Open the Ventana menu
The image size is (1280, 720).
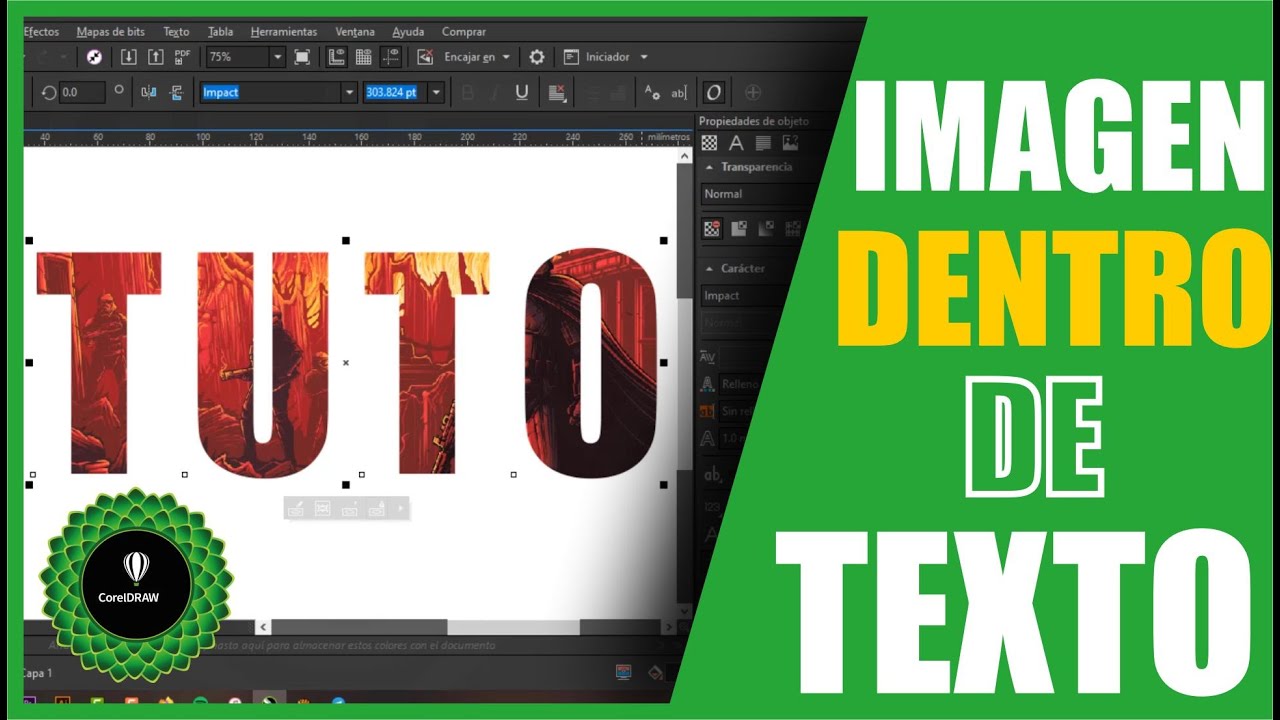click(355, 32)
